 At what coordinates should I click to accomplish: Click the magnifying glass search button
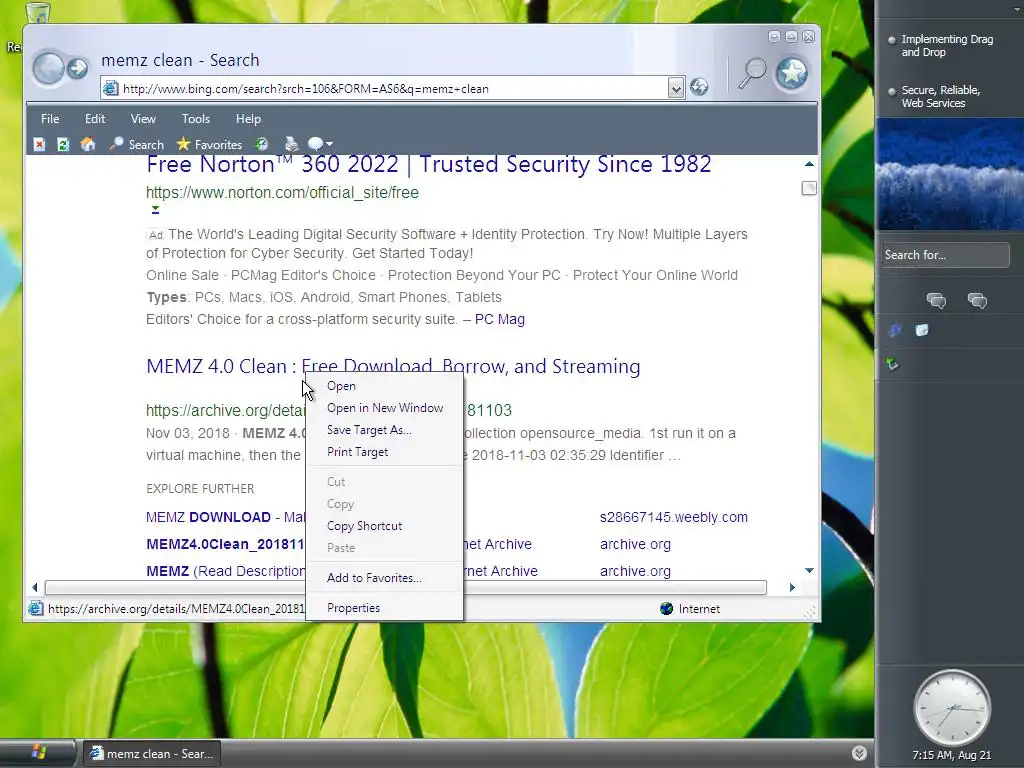pos(752,72)
